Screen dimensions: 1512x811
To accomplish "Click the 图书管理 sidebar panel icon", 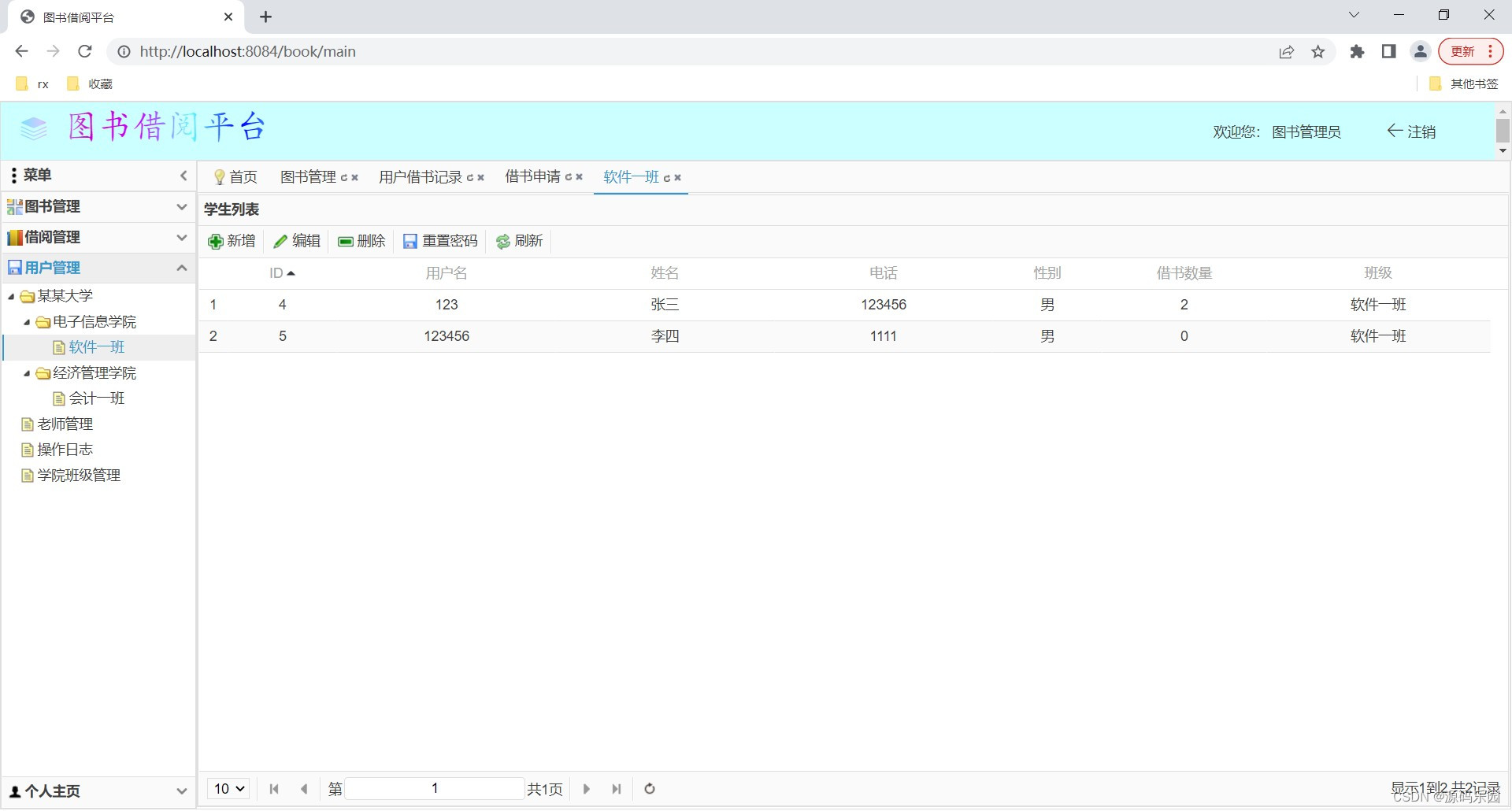I will tap(14, 206).
